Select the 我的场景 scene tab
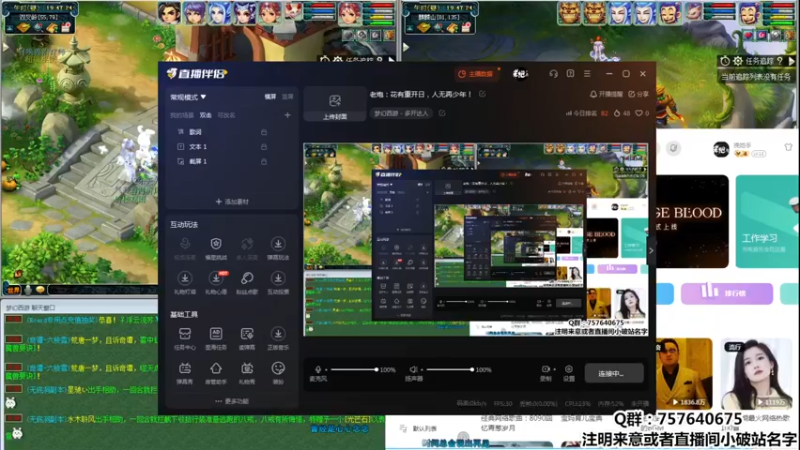This screenshot has width=800, height=450. pos(182,115)
